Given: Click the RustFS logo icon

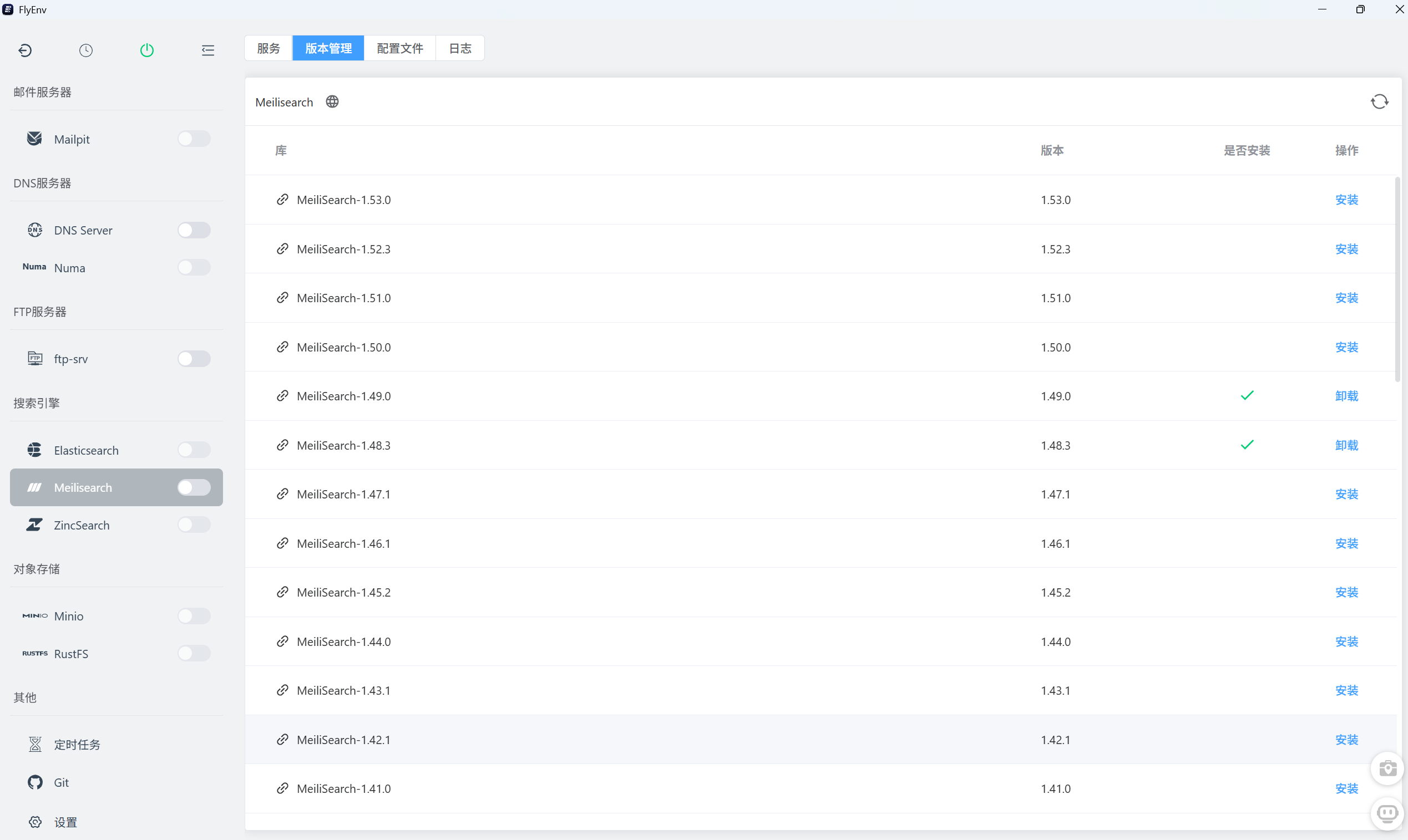Looking at the screenshot, I should (x=35, y=653).
